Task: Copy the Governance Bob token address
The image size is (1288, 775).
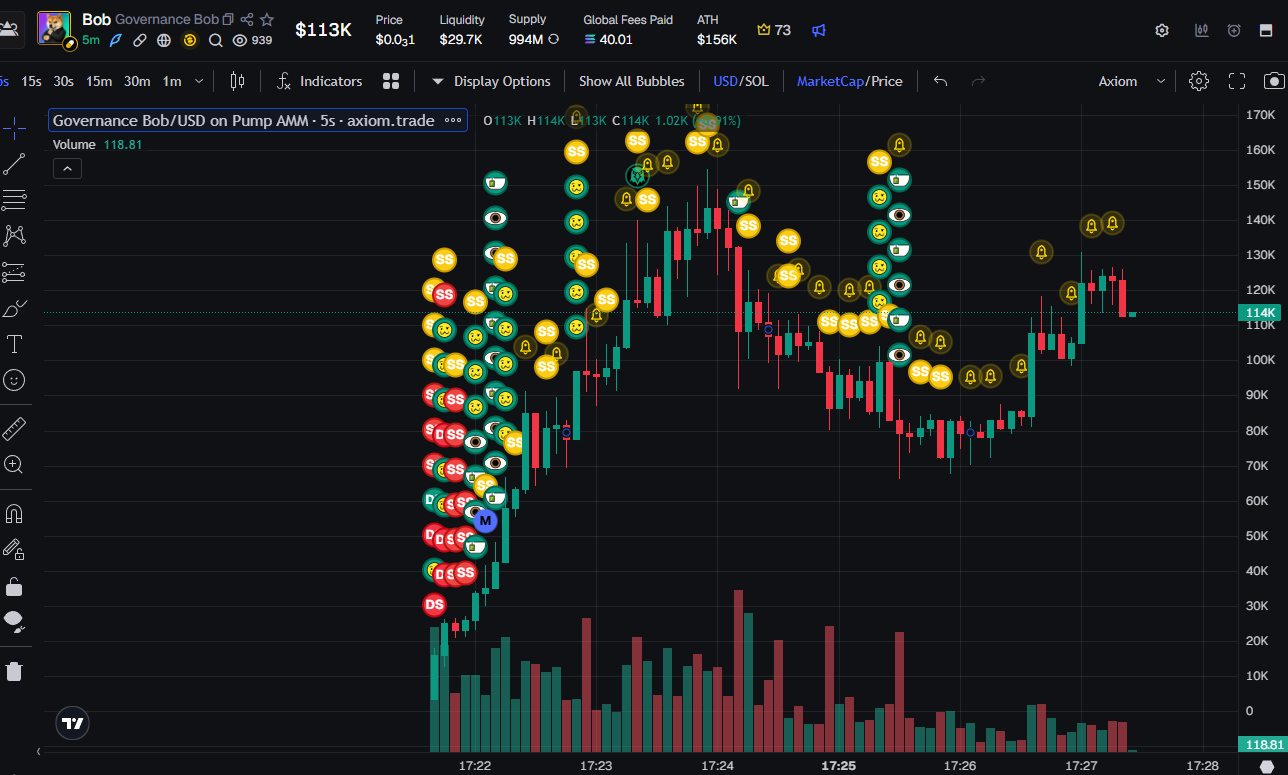Action: pyautogui.click(x=229, y=19)
